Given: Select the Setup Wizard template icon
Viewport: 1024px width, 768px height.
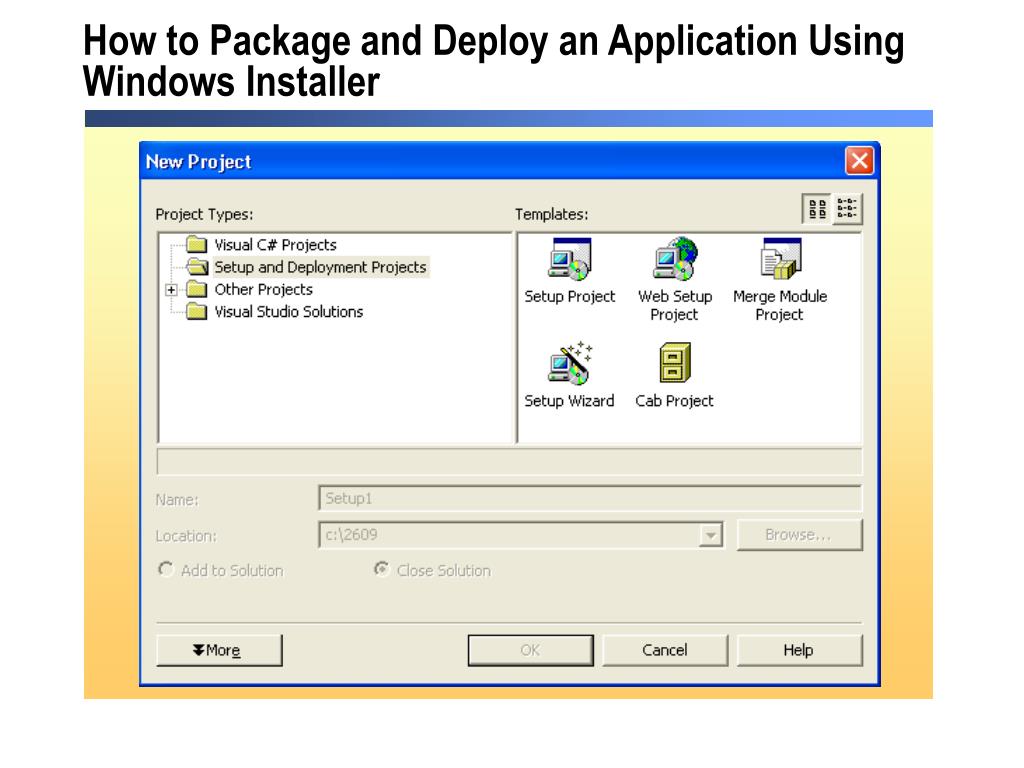Looking at the screenshot, I should coord(570,362).
